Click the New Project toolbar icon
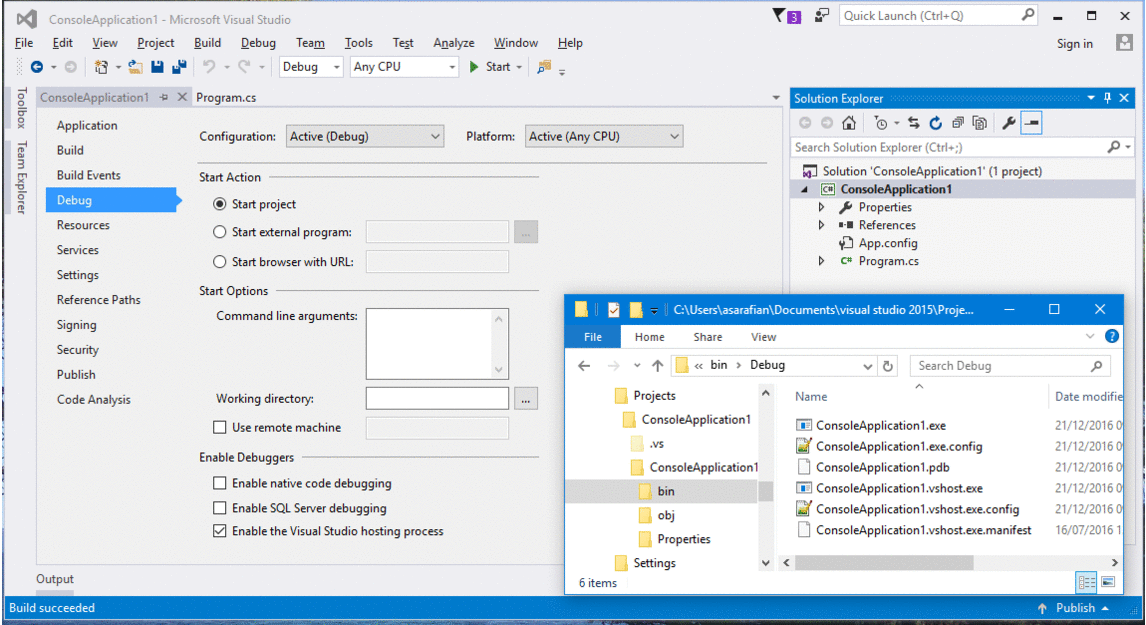The width and height of the screenshot is (1146, 625). click(x=101, y=67)
